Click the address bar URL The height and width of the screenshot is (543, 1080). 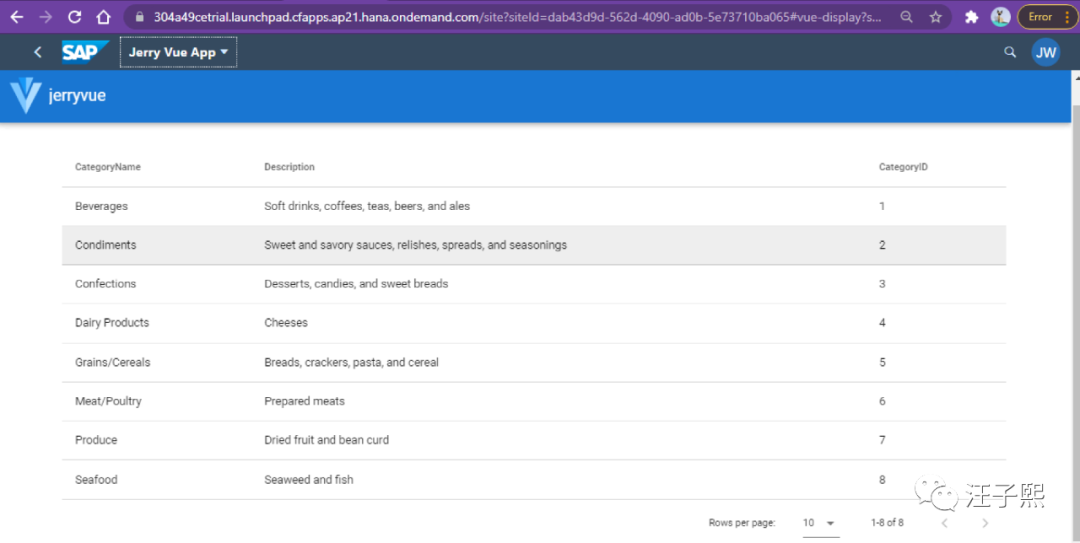click(x=517, y=17)
